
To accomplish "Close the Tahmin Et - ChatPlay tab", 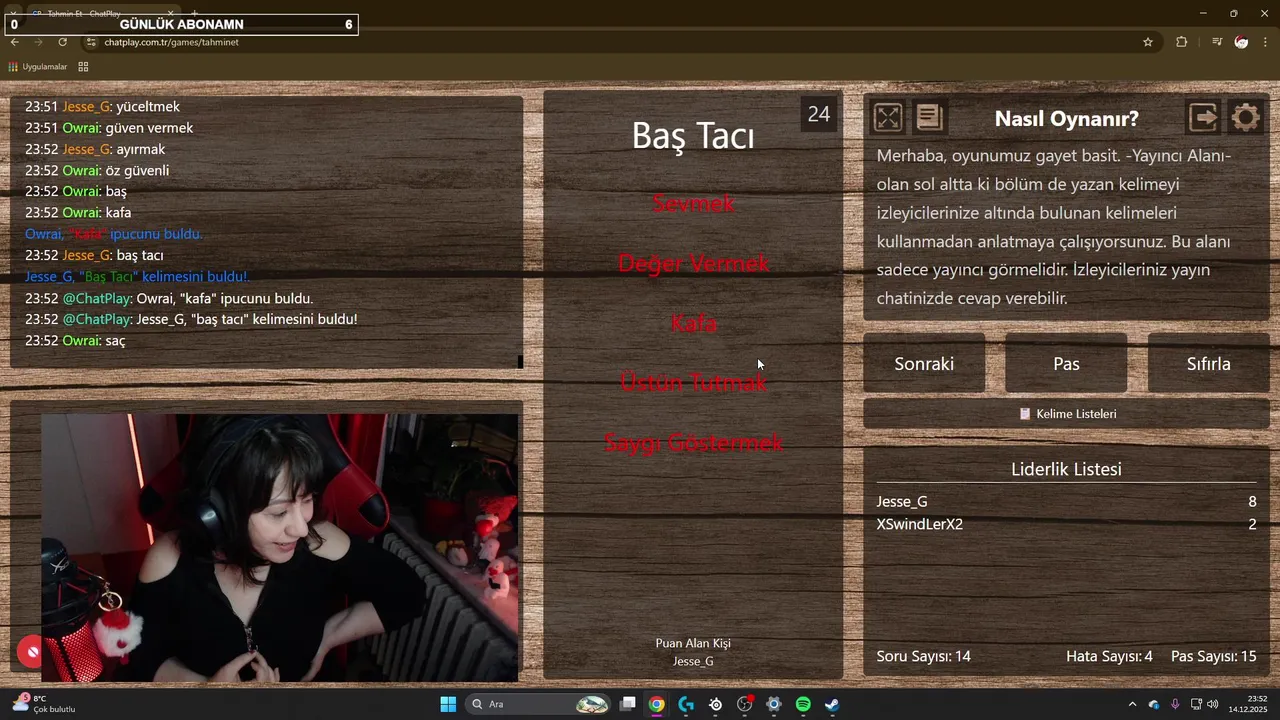I will pyautogui.click(x=170, y=13).
